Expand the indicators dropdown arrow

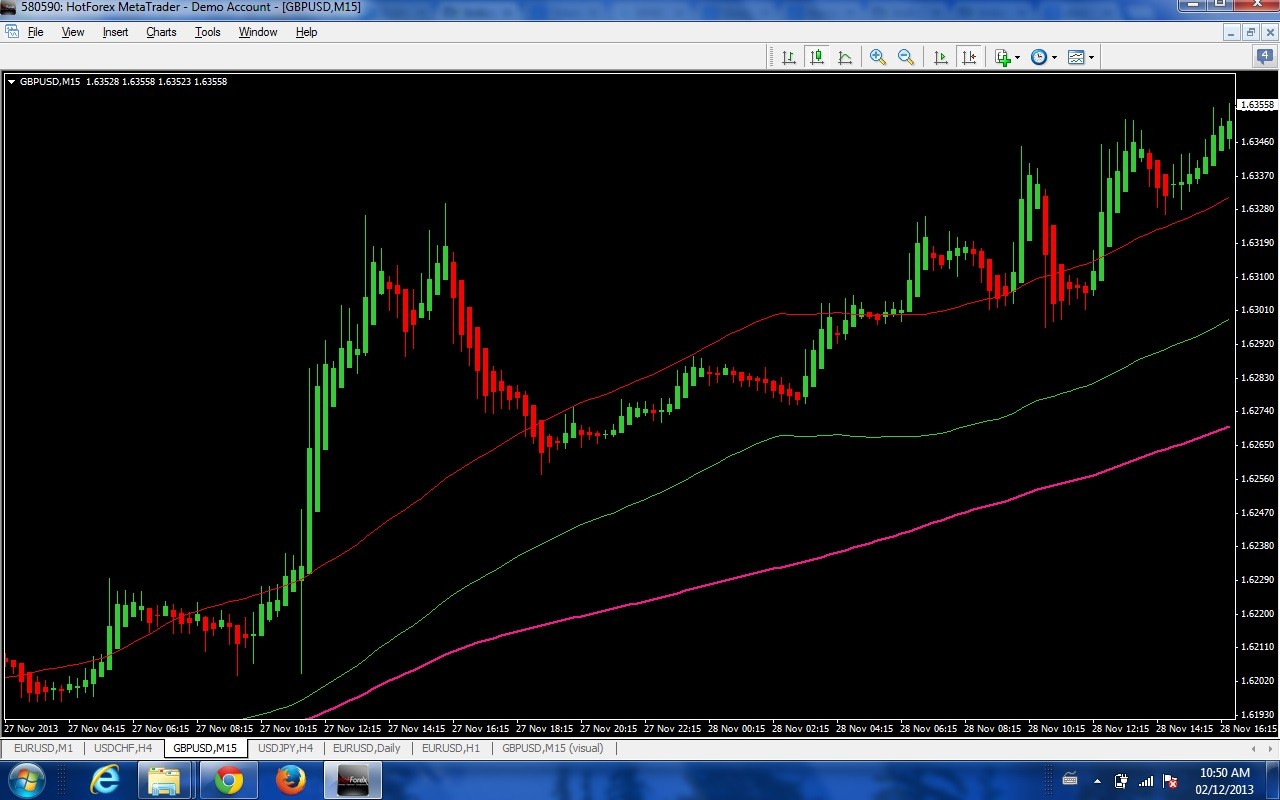[x=1018, y=57]
